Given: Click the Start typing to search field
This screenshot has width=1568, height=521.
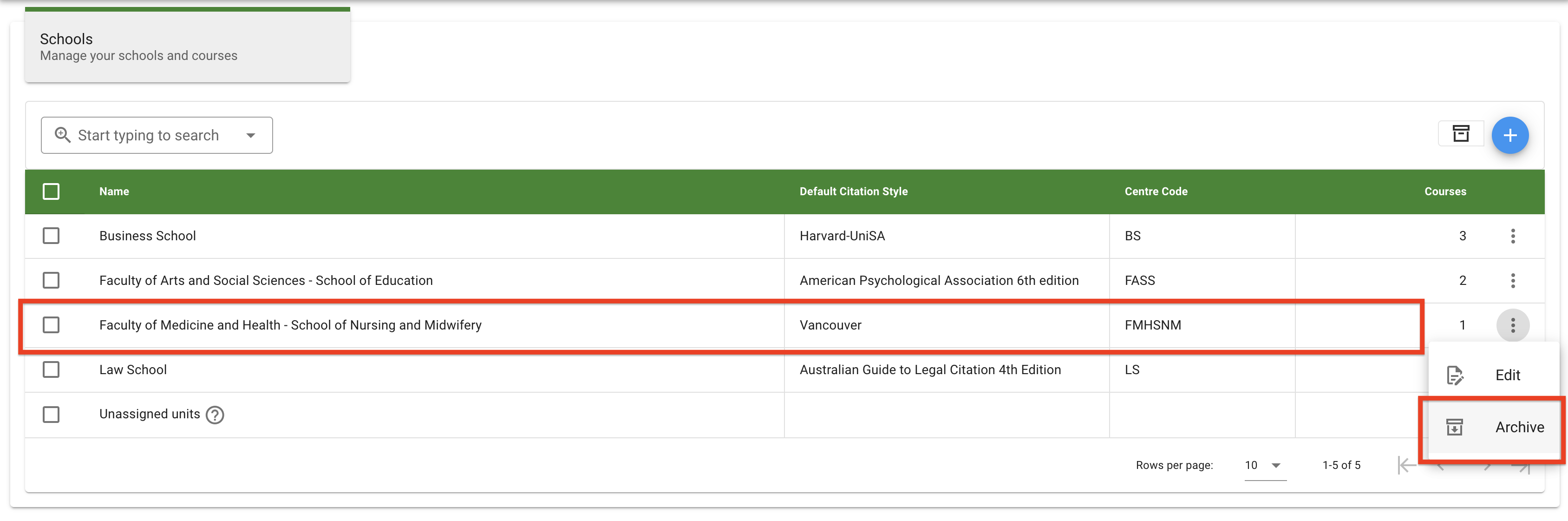Looking at the screenshot, I should (149, 135).
